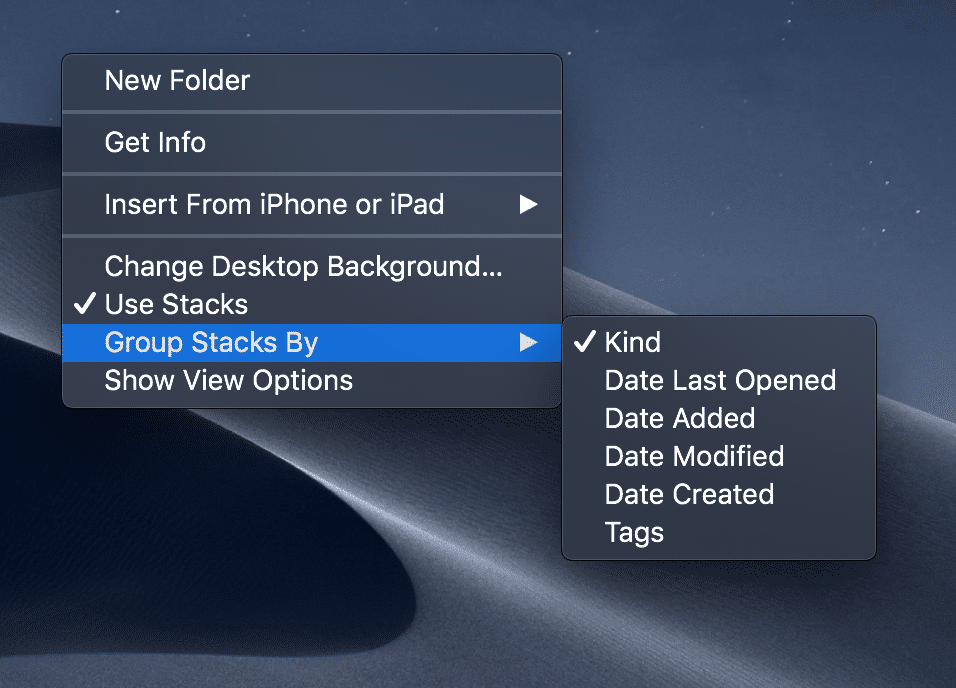The height and width of the screenshot is (688, 956).
Task: Open Get Info for the desktop
Action: pos(155,143)
